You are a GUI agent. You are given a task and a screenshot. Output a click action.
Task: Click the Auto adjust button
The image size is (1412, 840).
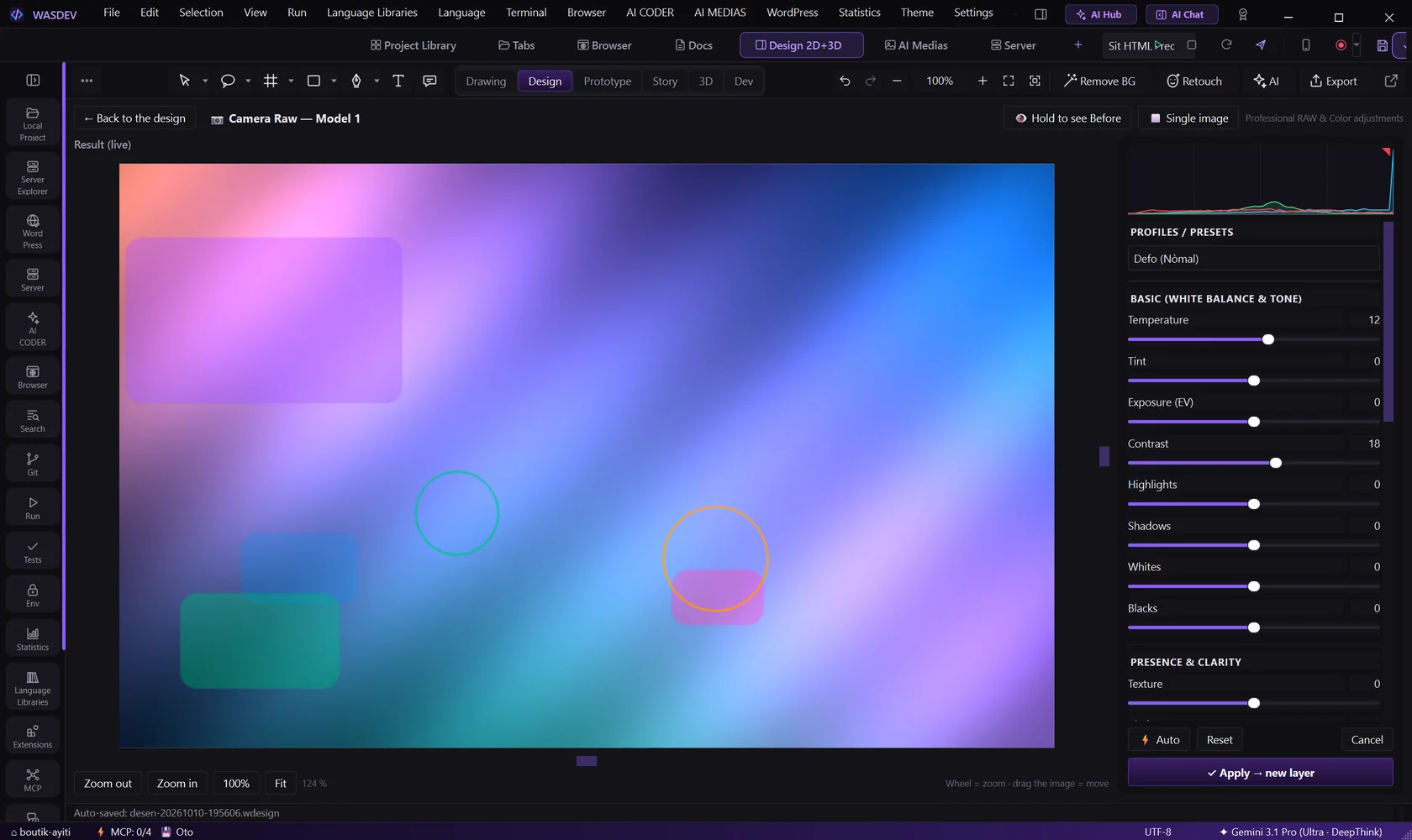coord(1159,739)
